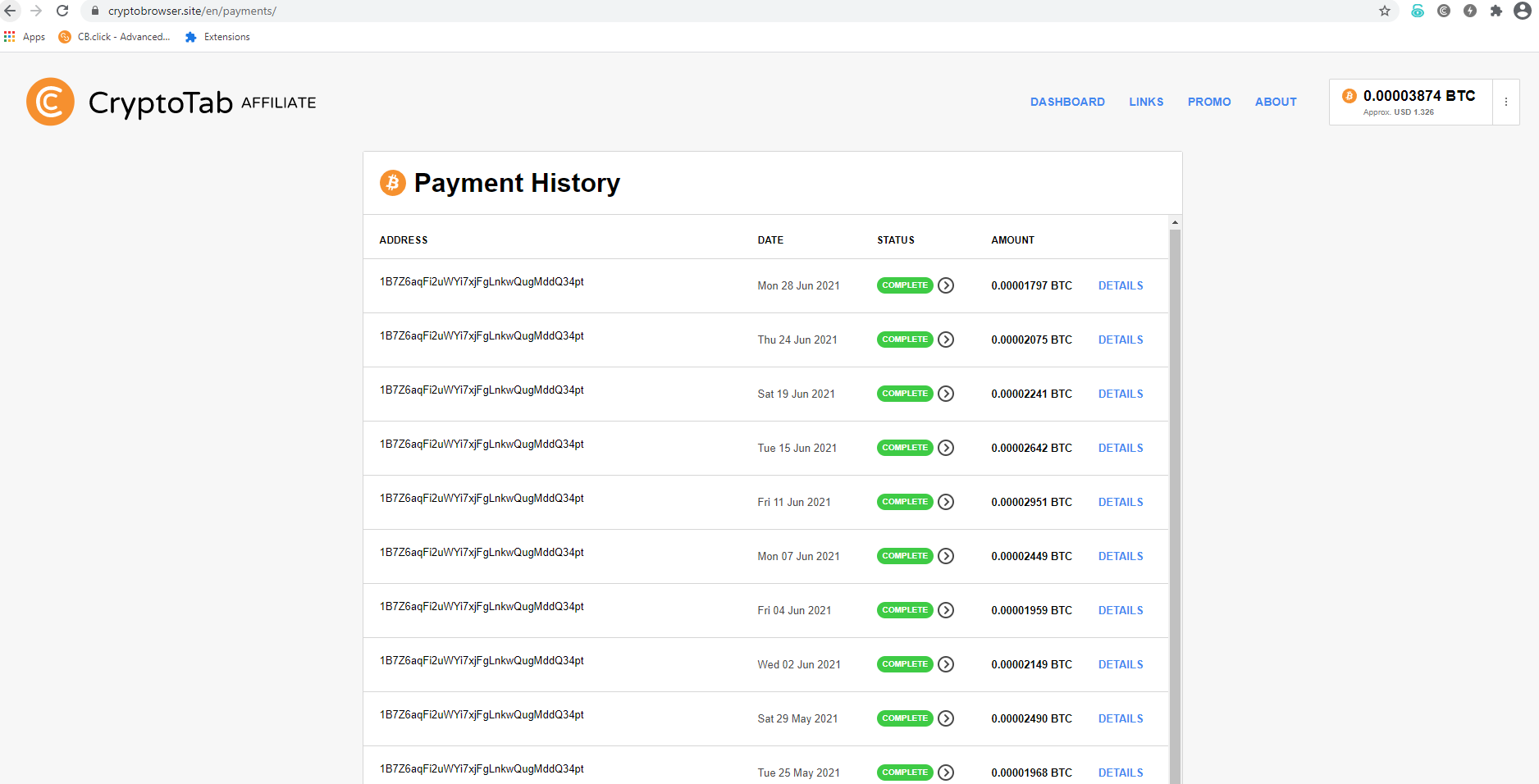Open DETAILS for 0.00002075 BTC payment
This screenshot has width=1539, height=784.
coord(1121,340)
